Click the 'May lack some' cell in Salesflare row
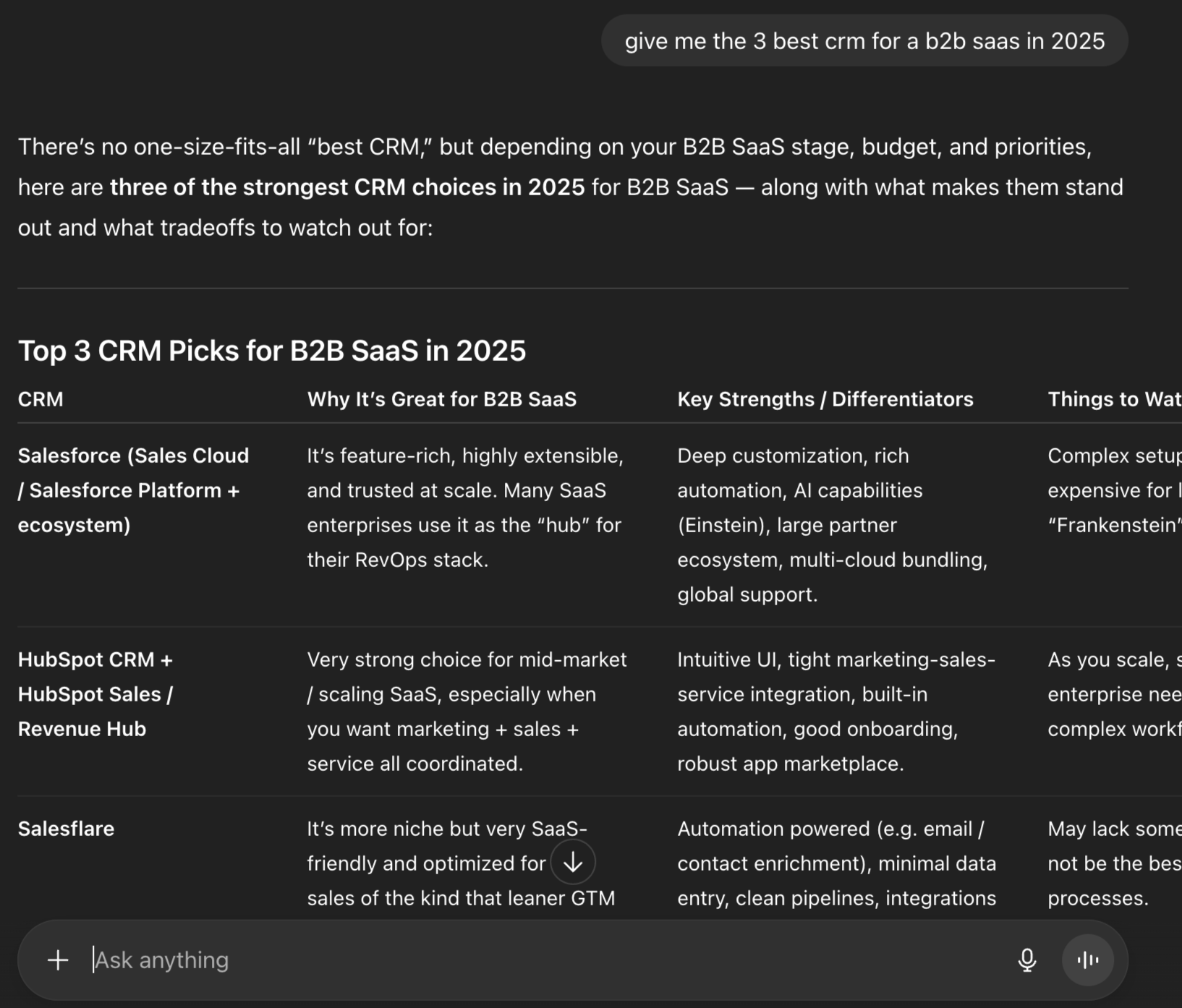The image size is (1182, 1008). pos(1115,863)
